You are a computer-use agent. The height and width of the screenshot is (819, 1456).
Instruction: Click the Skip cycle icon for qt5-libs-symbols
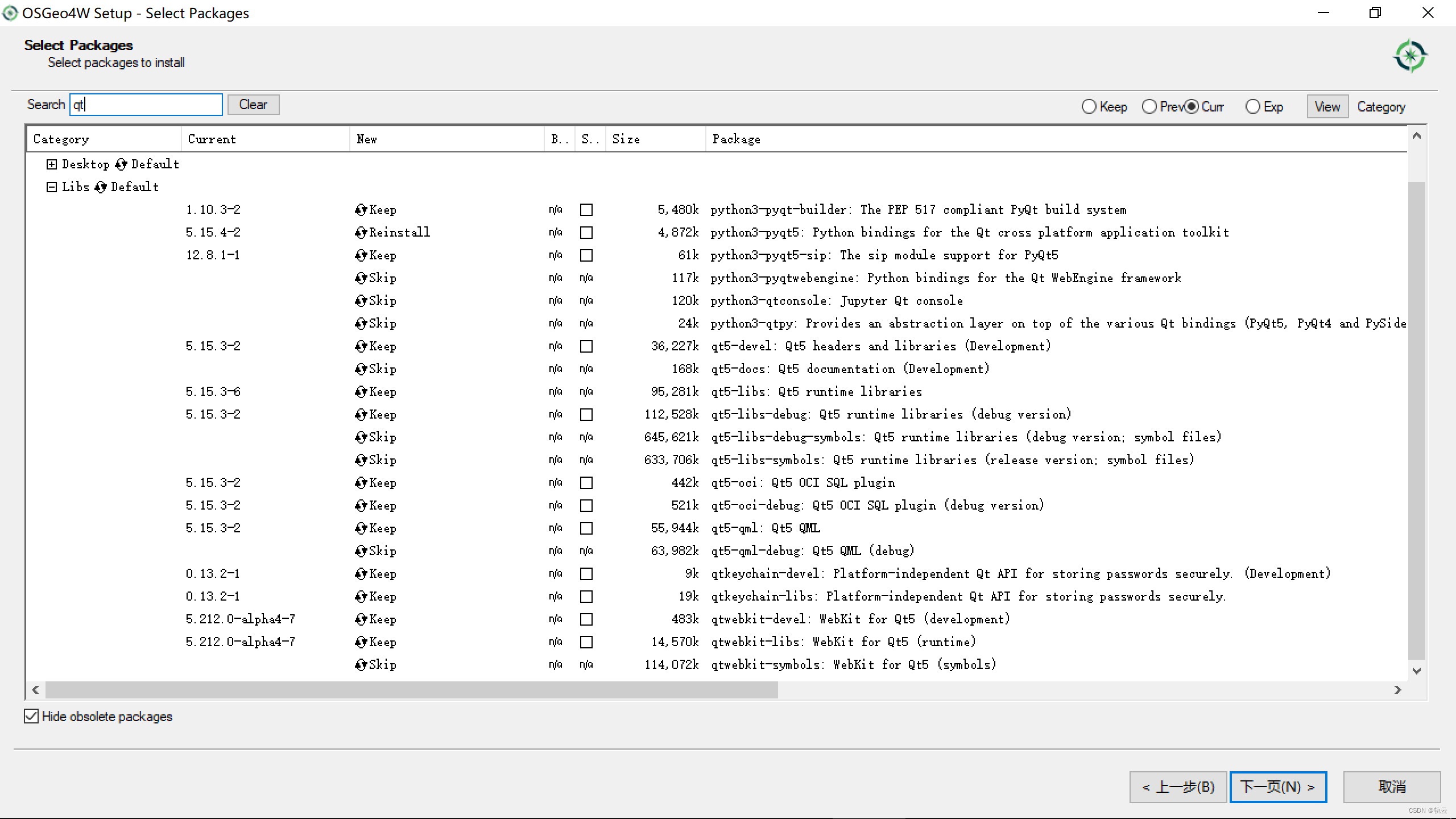point(361,460)
